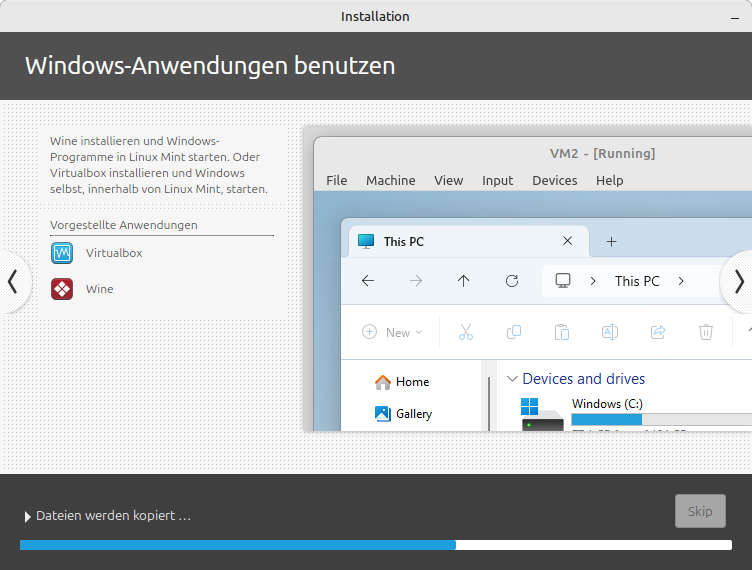The width and height of the screenshot is (752, 570).
Task: Skip the current installation step
Action: (700, 511)
